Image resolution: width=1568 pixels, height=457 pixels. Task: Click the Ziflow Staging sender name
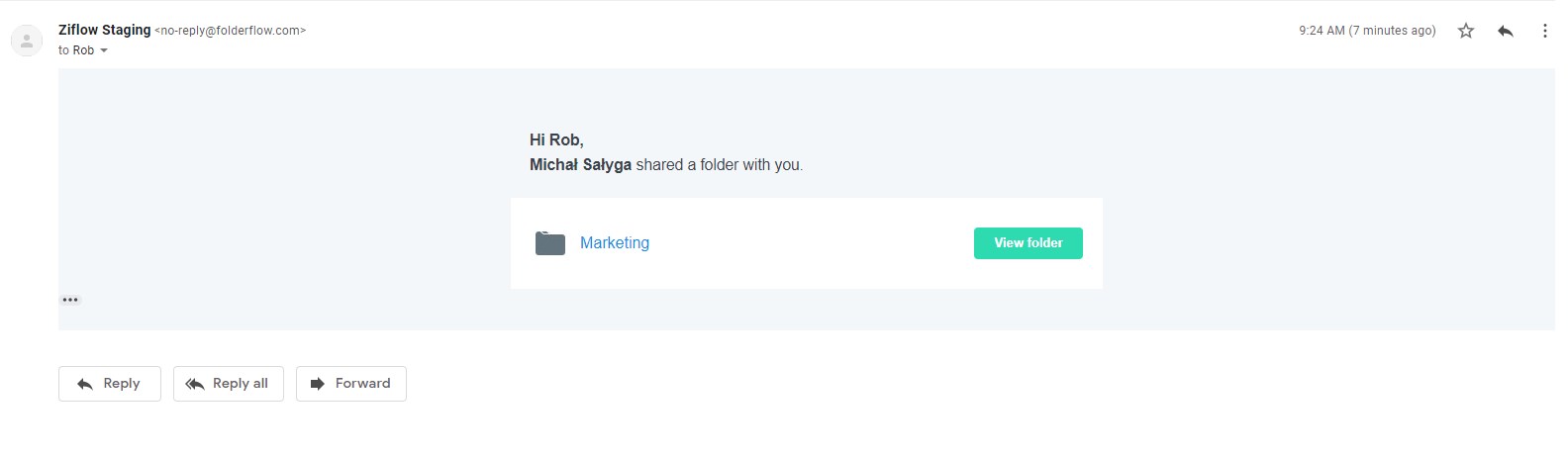(104, 30)
